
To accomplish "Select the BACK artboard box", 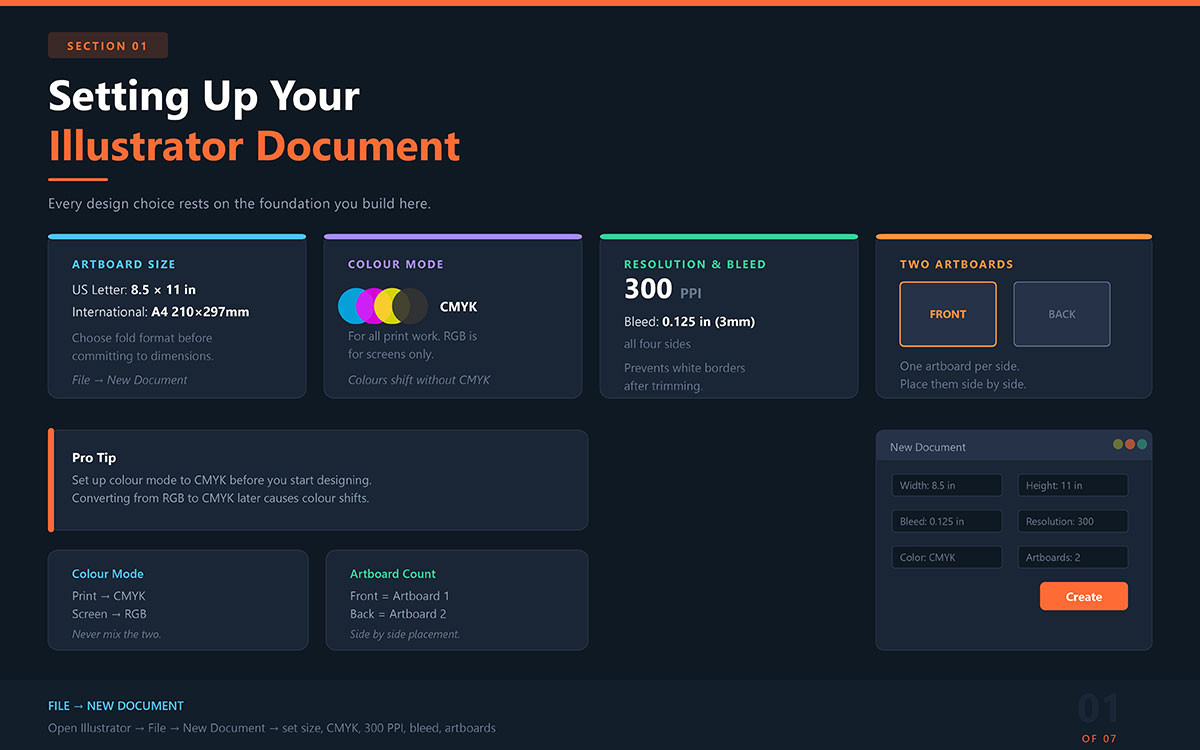I will pyautogui.click(x=1062, y=314).
